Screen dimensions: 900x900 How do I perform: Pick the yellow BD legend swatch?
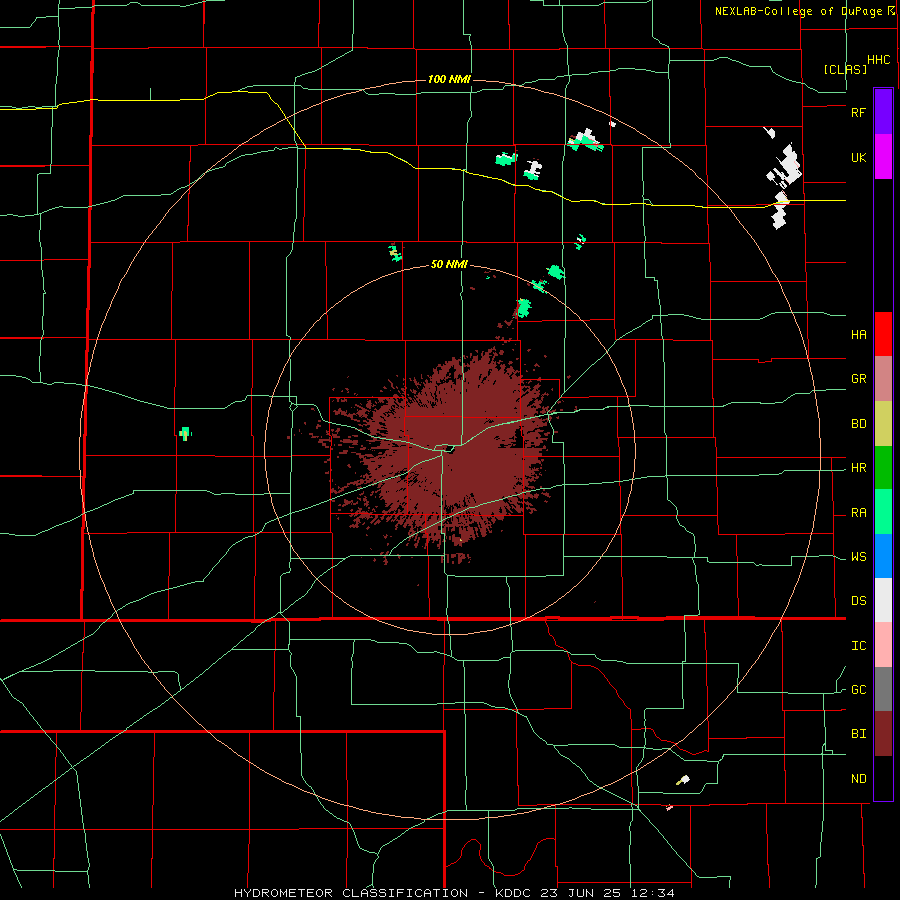[x=883, y=423]
